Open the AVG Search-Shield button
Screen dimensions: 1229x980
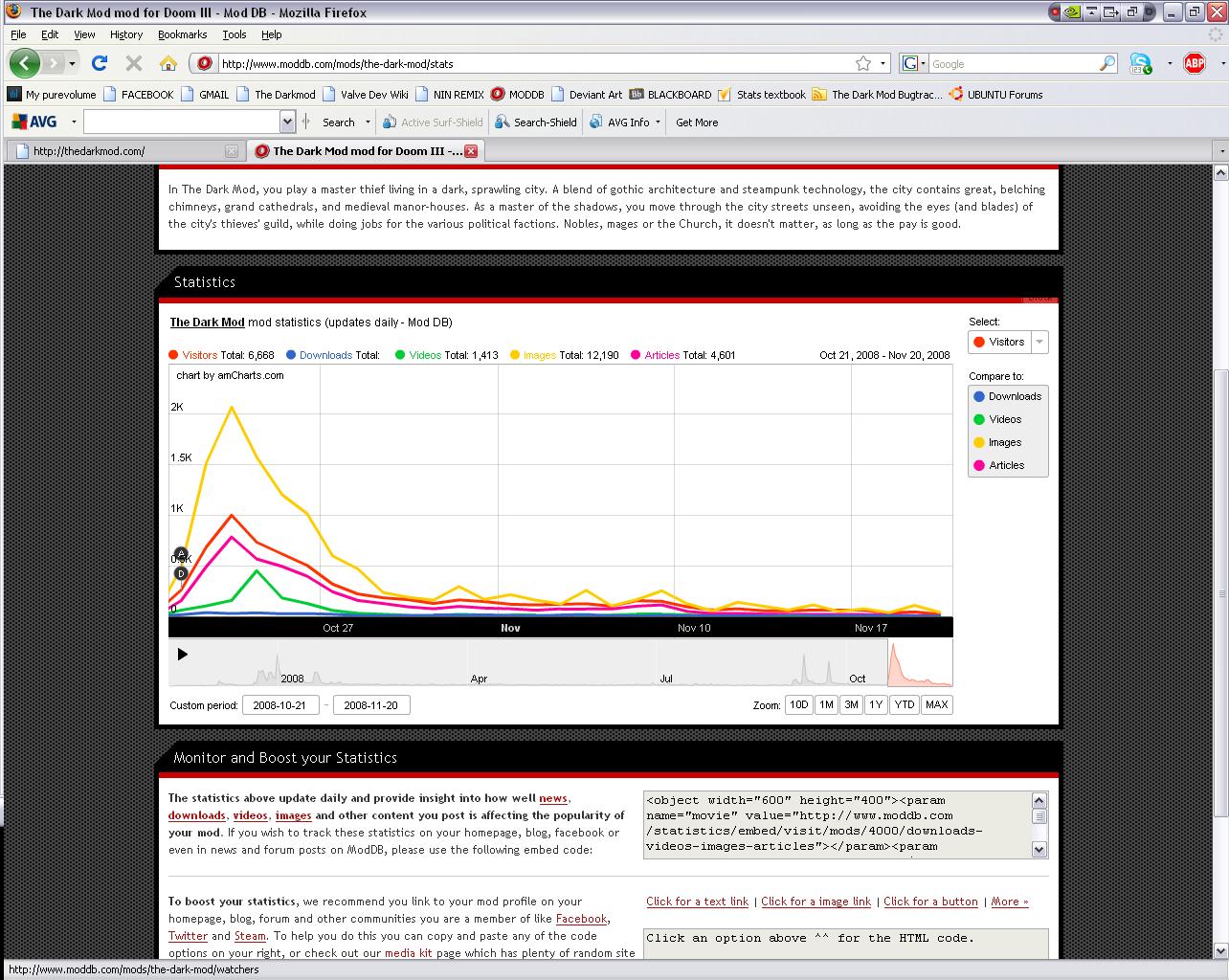536,122
